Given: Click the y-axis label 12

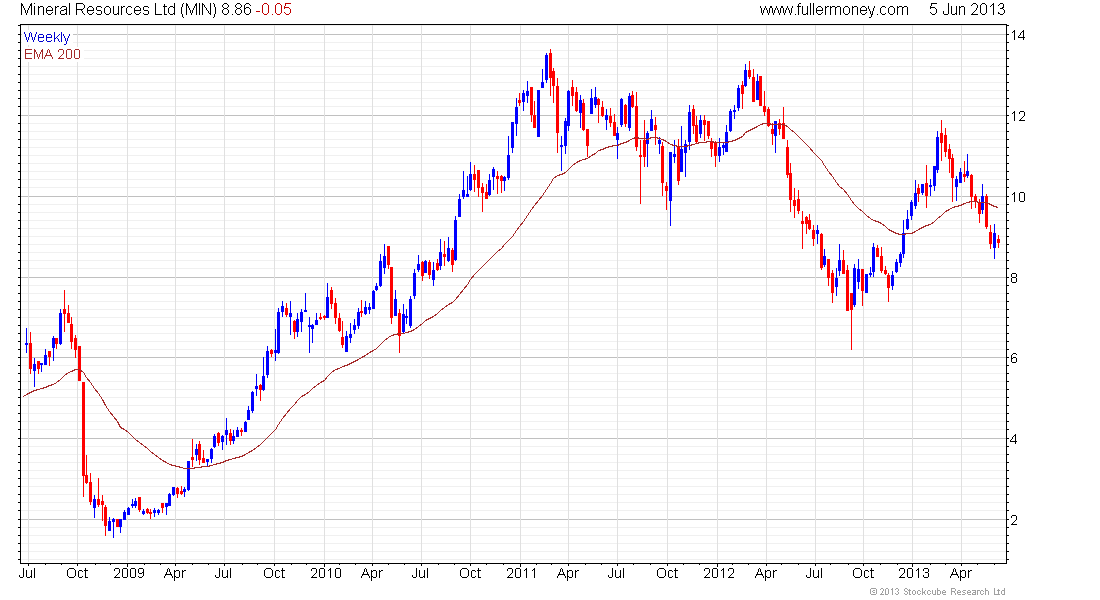Looking at the screenshot, I should [1017, 116].
